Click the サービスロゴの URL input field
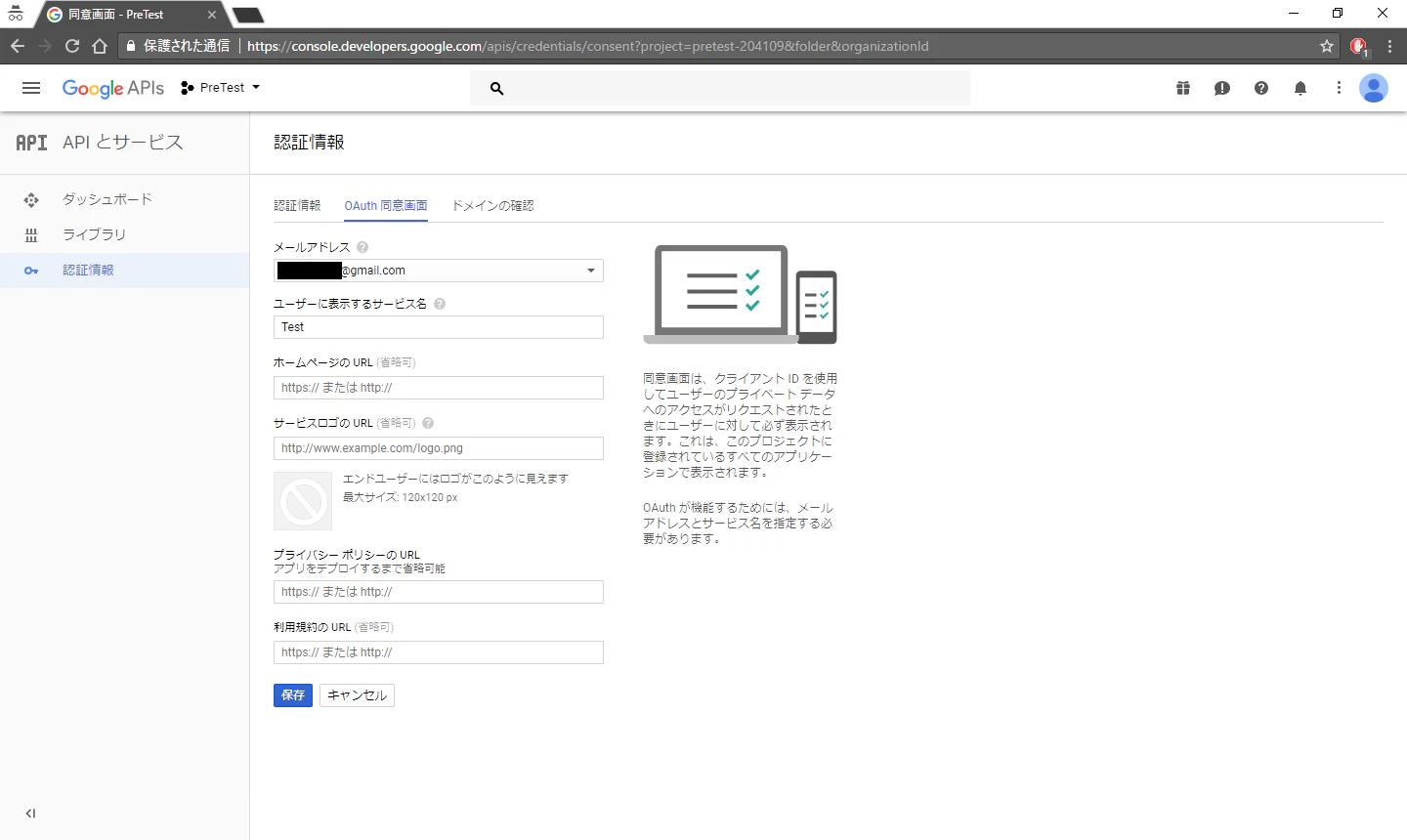1407x840 pixels. coord(439,448)
